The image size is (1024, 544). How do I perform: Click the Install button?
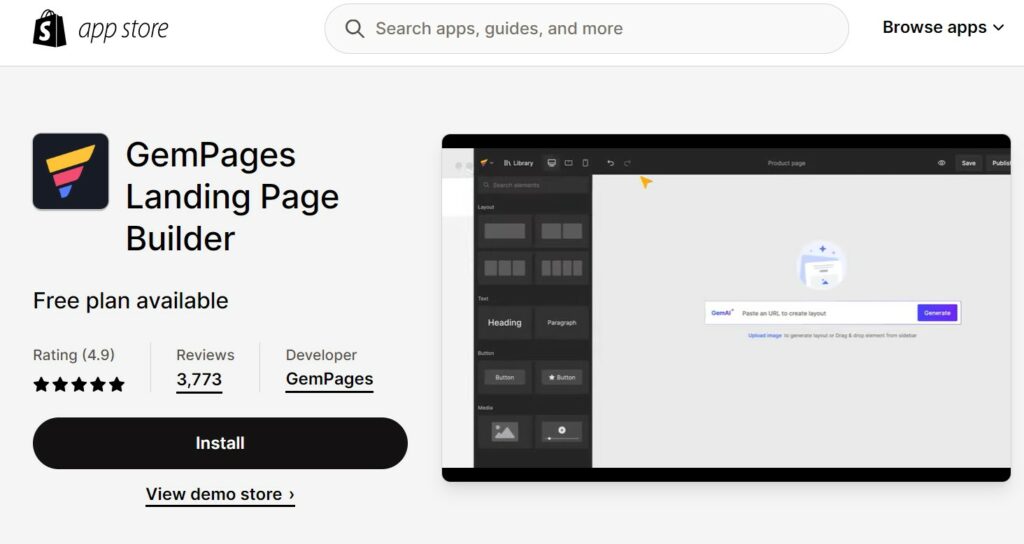pyautogui.click(x=220, y=443)
